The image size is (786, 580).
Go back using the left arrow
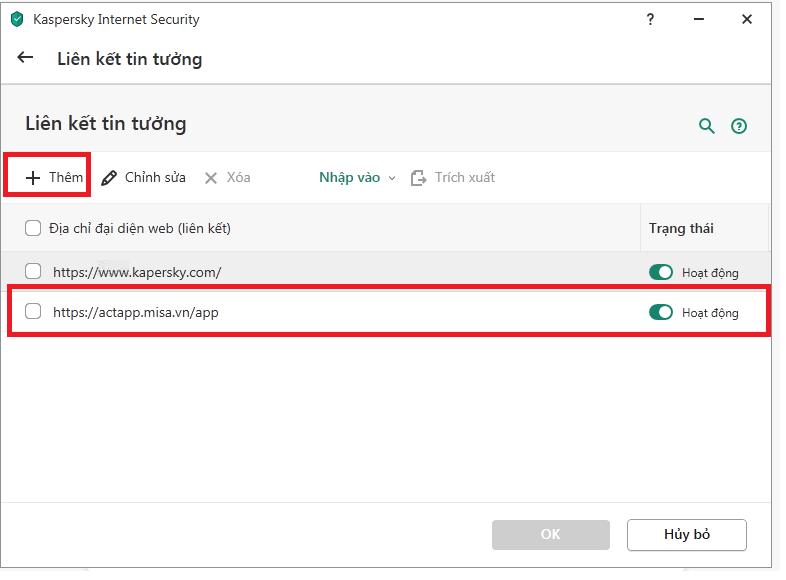pyautogui.click(x=25, y=58)
